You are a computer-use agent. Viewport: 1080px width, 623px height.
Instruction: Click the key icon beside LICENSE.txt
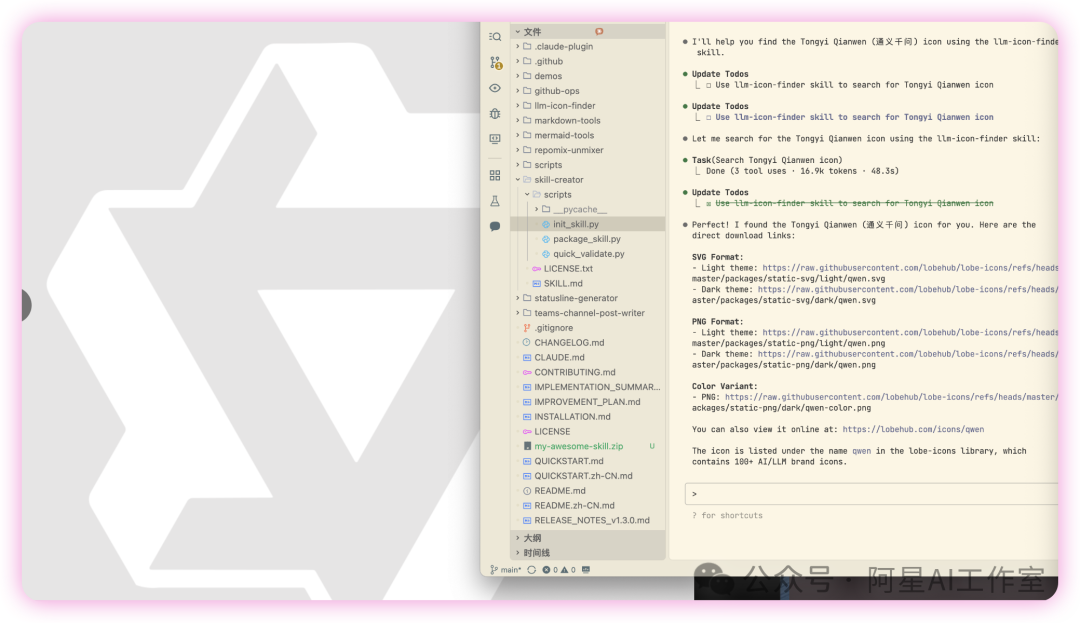coord(537,268)
